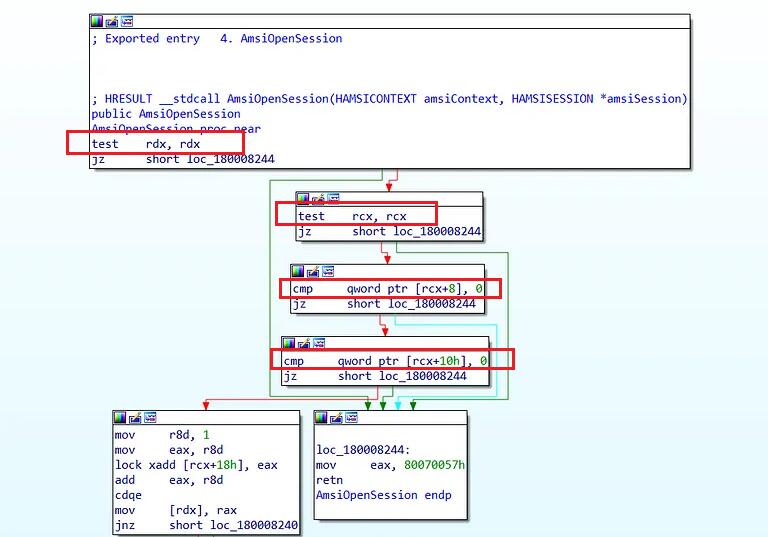Click the 'lock xadd [rcx+18h], eax' line
The image size is (768, 537).
tap(196, 465)
